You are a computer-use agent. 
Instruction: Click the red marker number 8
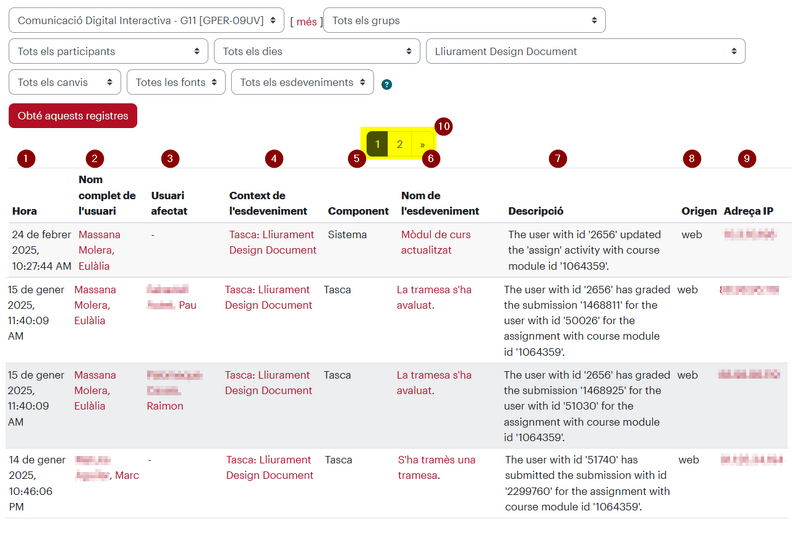692,159
